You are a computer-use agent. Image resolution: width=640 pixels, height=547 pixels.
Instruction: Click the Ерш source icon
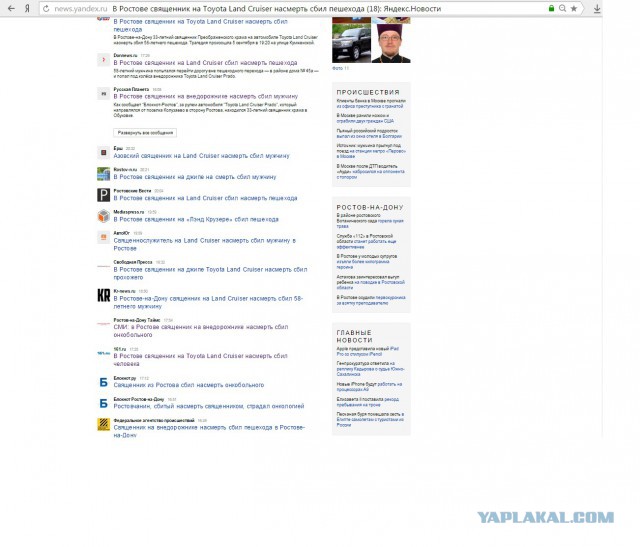click(x=103, y=152)
